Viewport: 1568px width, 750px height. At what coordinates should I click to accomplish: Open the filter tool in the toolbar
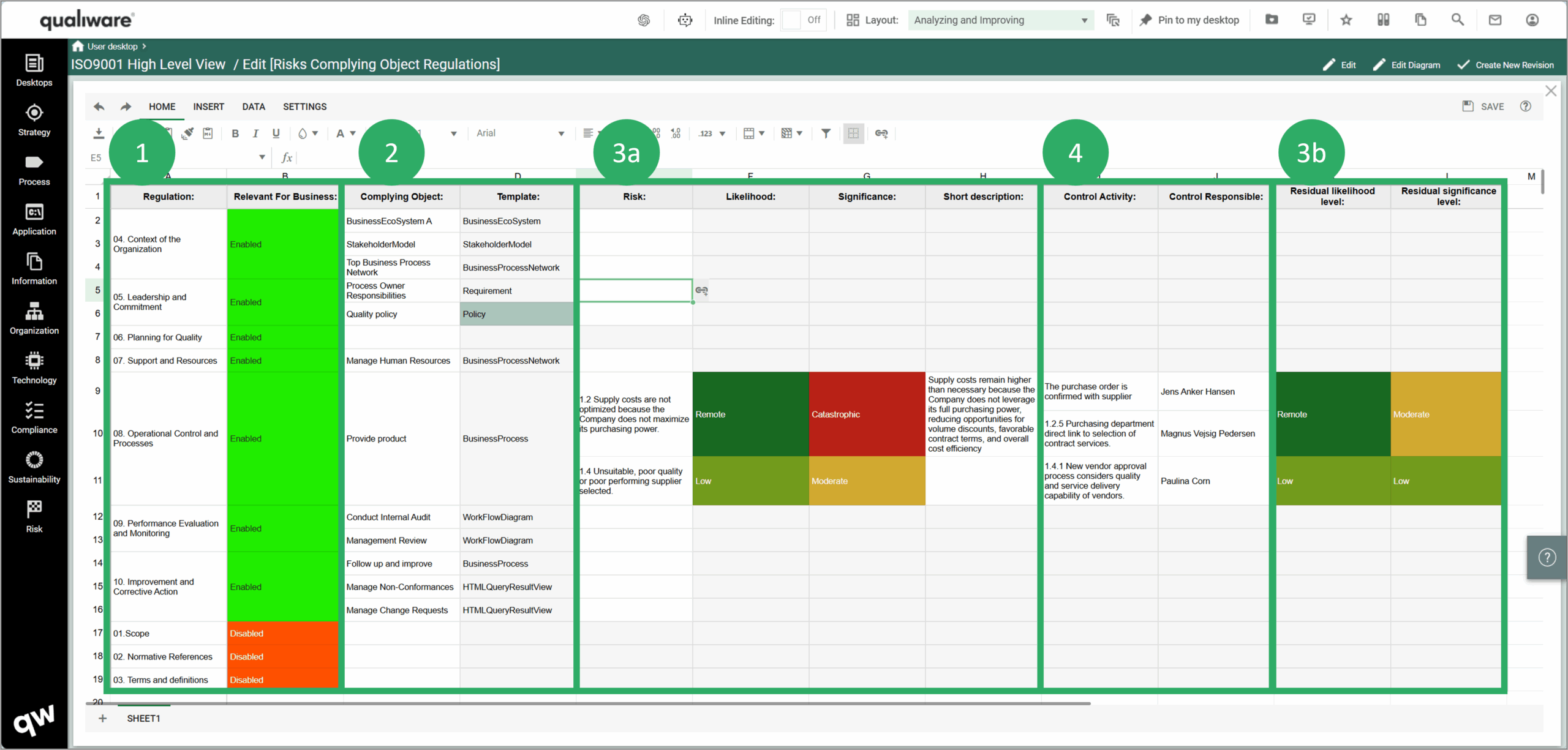click(x=826, y=133)
